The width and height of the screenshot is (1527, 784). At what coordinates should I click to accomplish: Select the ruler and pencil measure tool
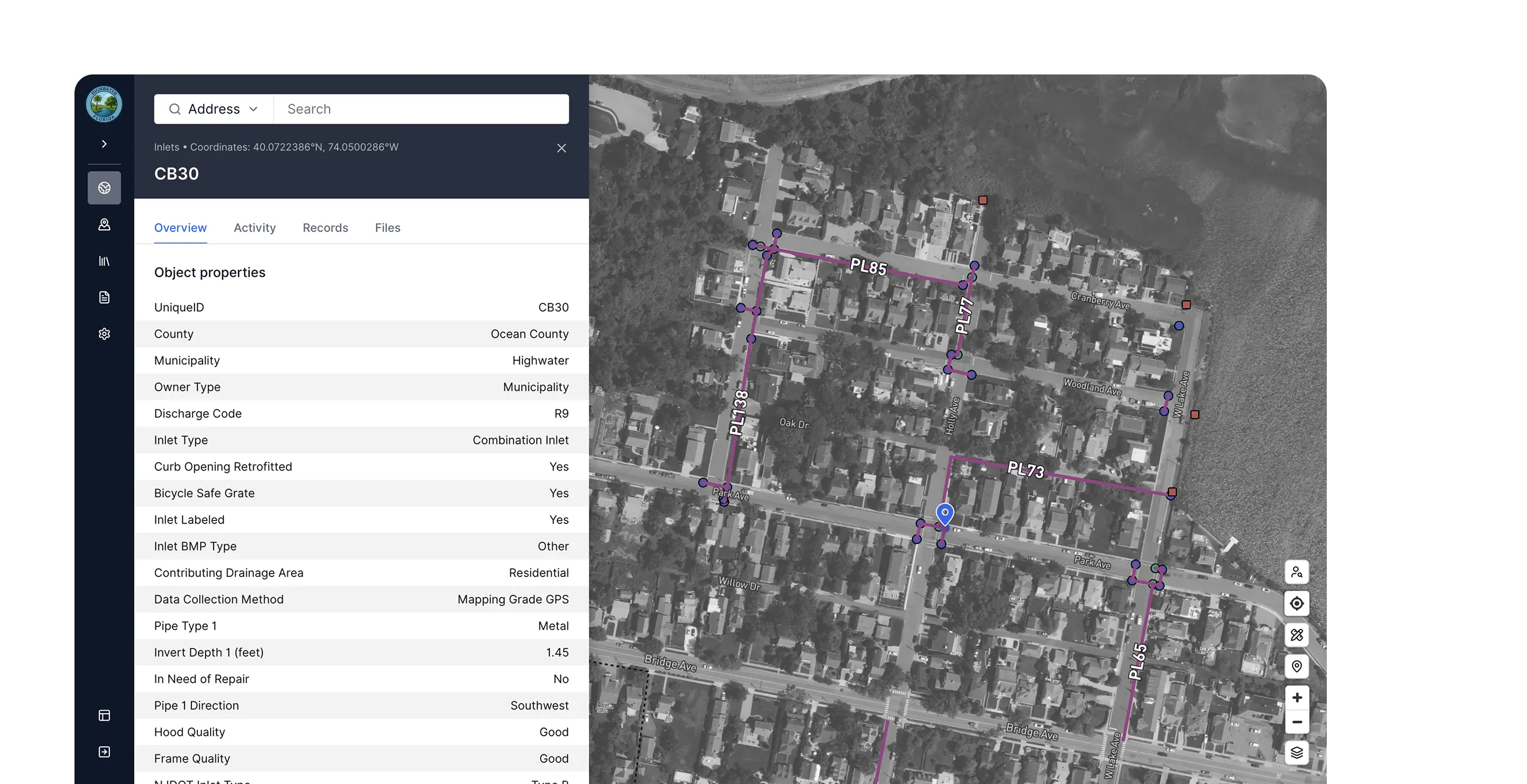pos(1297,635)
